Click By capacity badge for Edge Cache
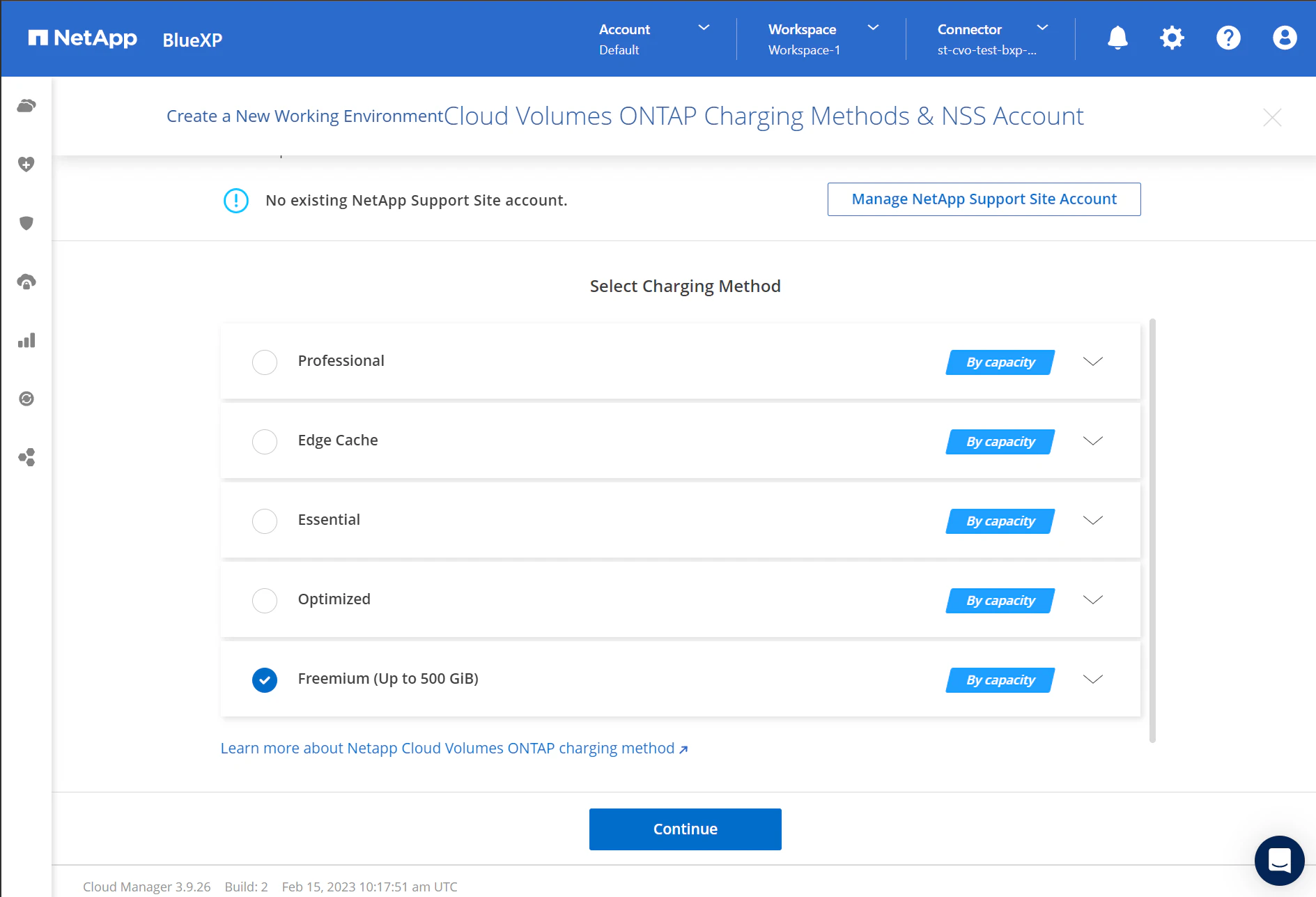The width and height of the screenshot is (1316, 897). (1000, 442)
